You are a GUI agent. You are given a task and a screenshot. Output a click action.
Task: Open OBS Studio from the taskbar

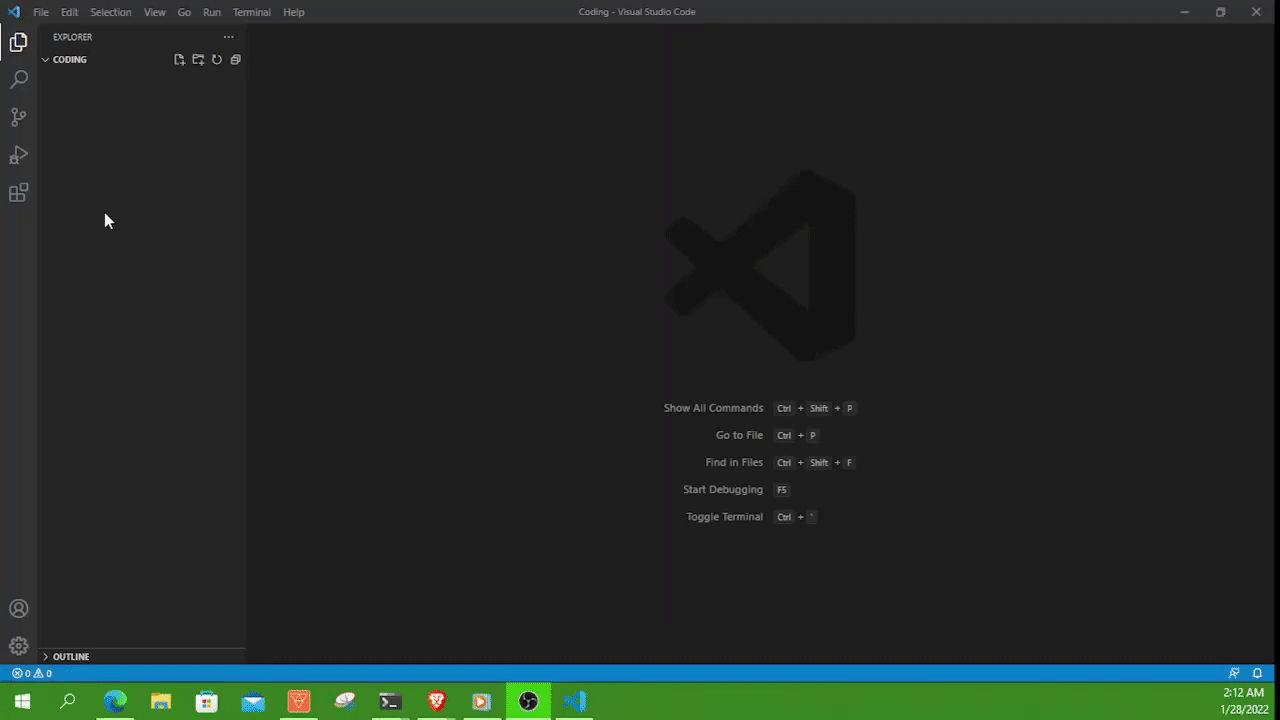[x=528, y=701]
